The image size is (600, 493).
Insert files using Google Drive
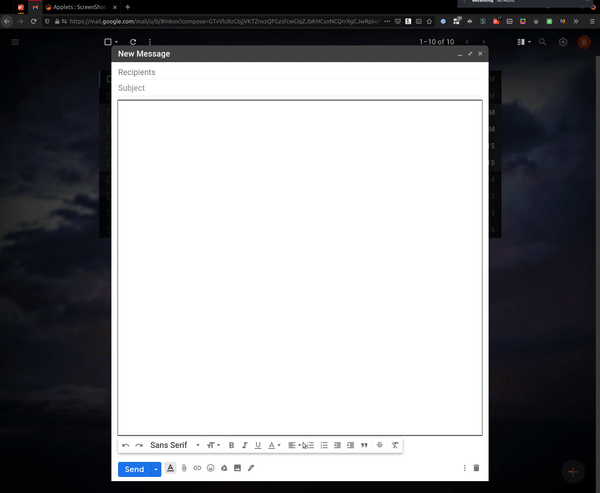point(224,468)
